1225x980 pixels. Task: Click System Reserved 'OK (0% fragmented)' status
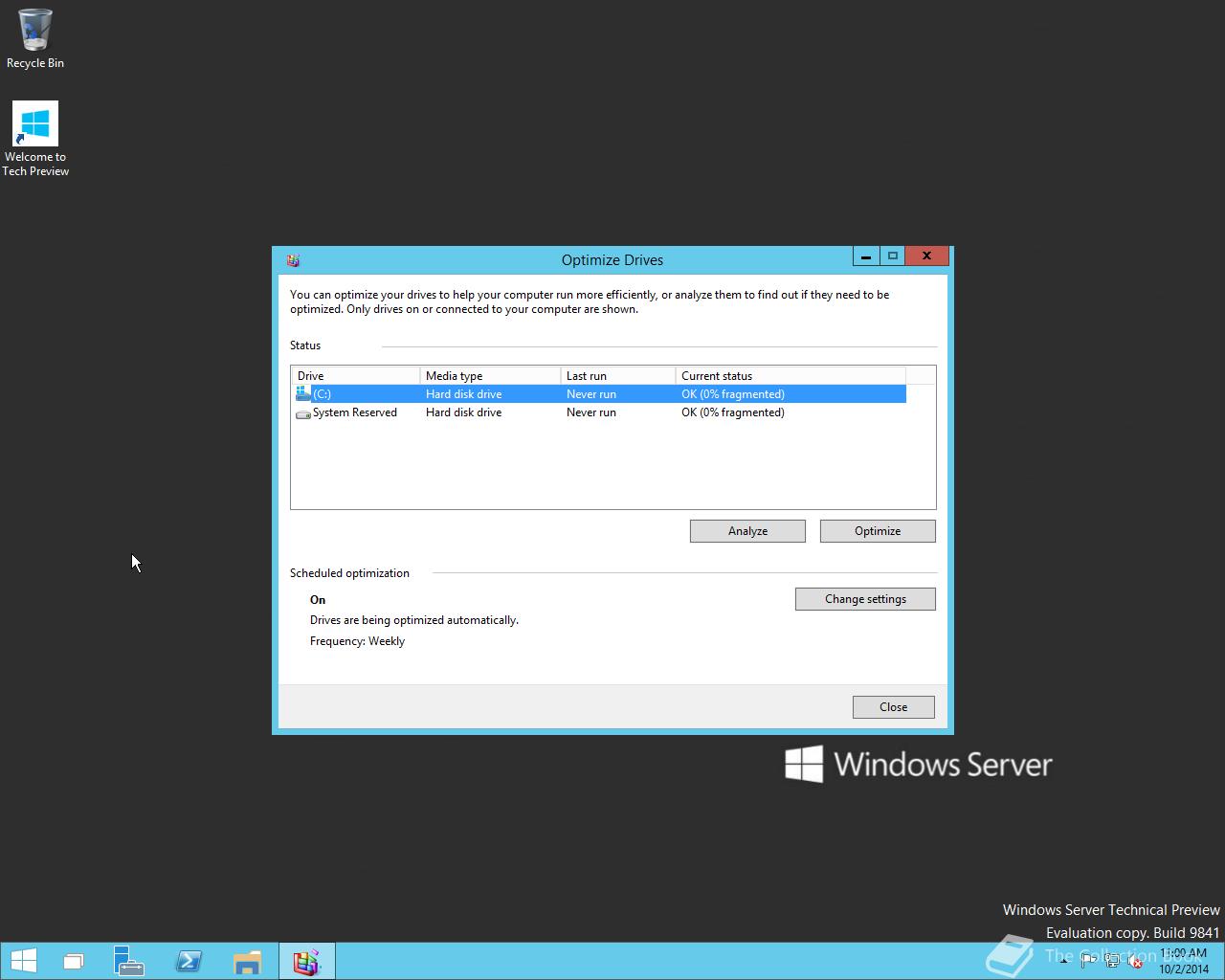[733, 412]
